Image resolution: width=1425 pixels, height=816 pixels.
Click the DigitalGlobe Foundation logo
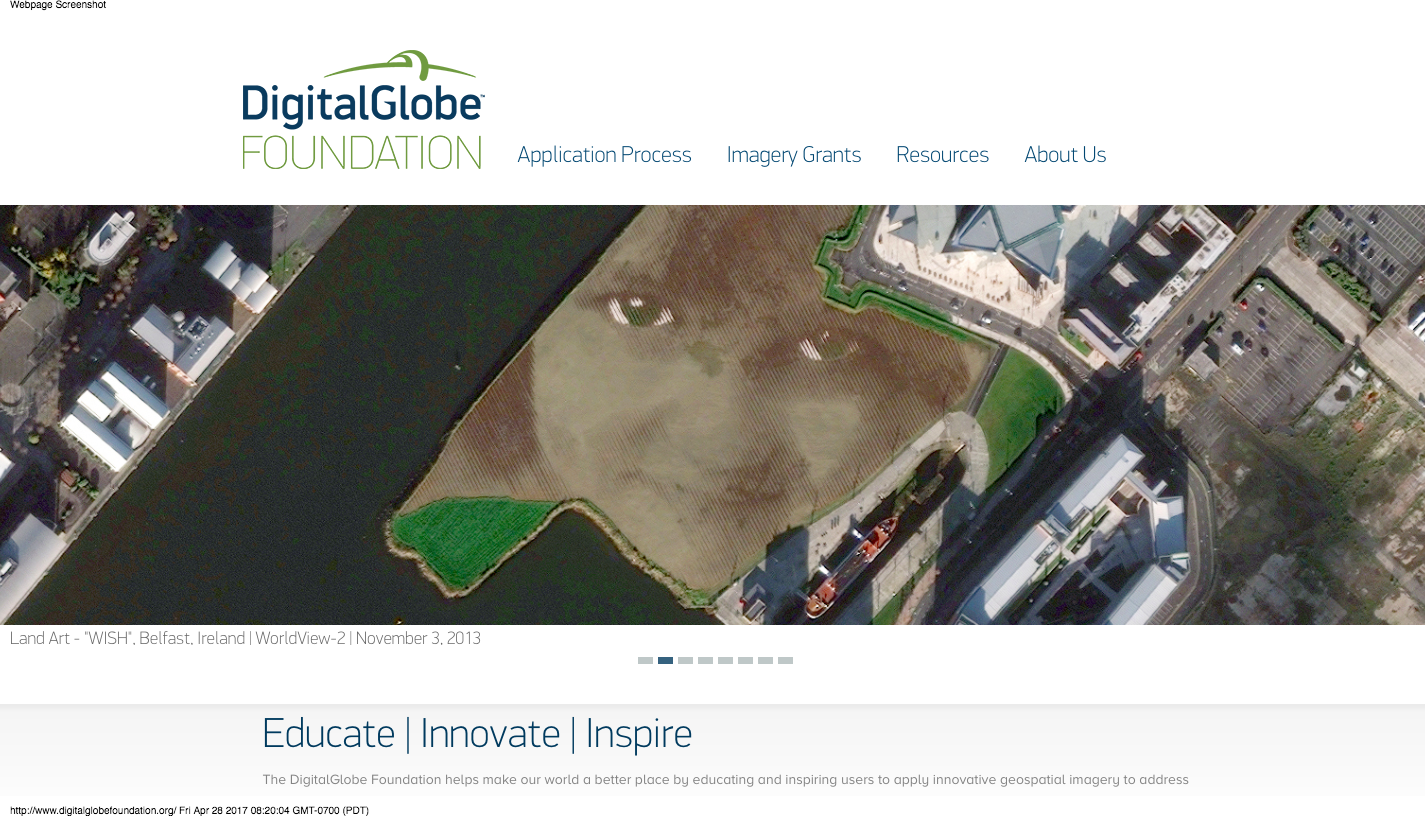click(363, 110)
